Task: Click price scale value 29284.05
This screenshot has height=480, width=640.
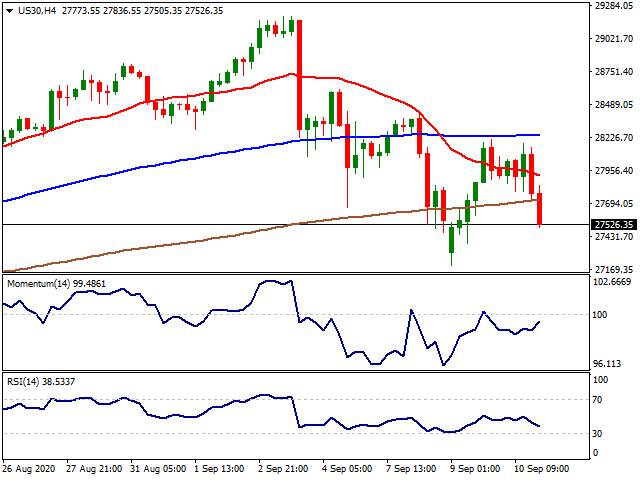Action: coord(614,6)
